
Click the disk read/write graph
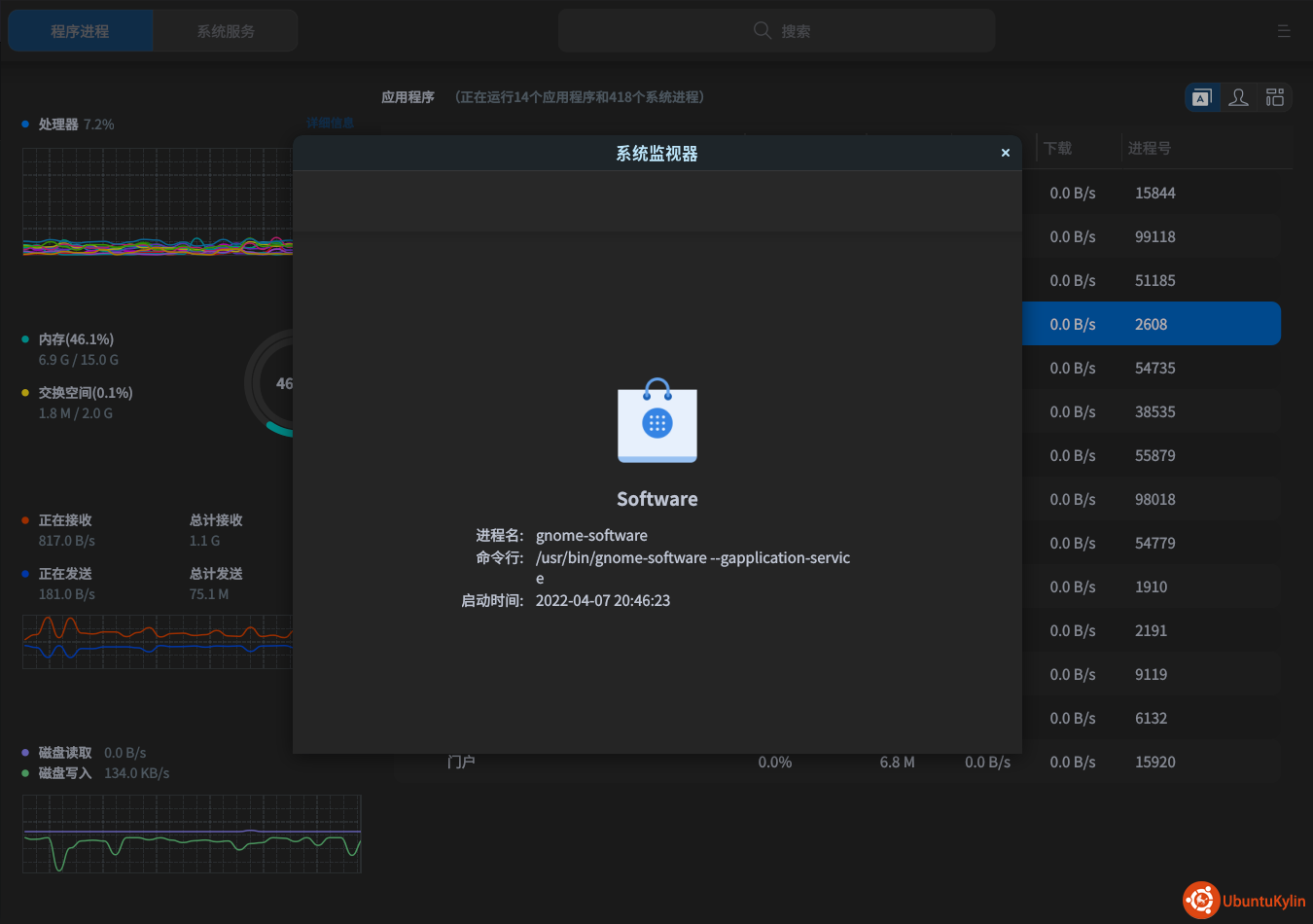click(192, 834)
